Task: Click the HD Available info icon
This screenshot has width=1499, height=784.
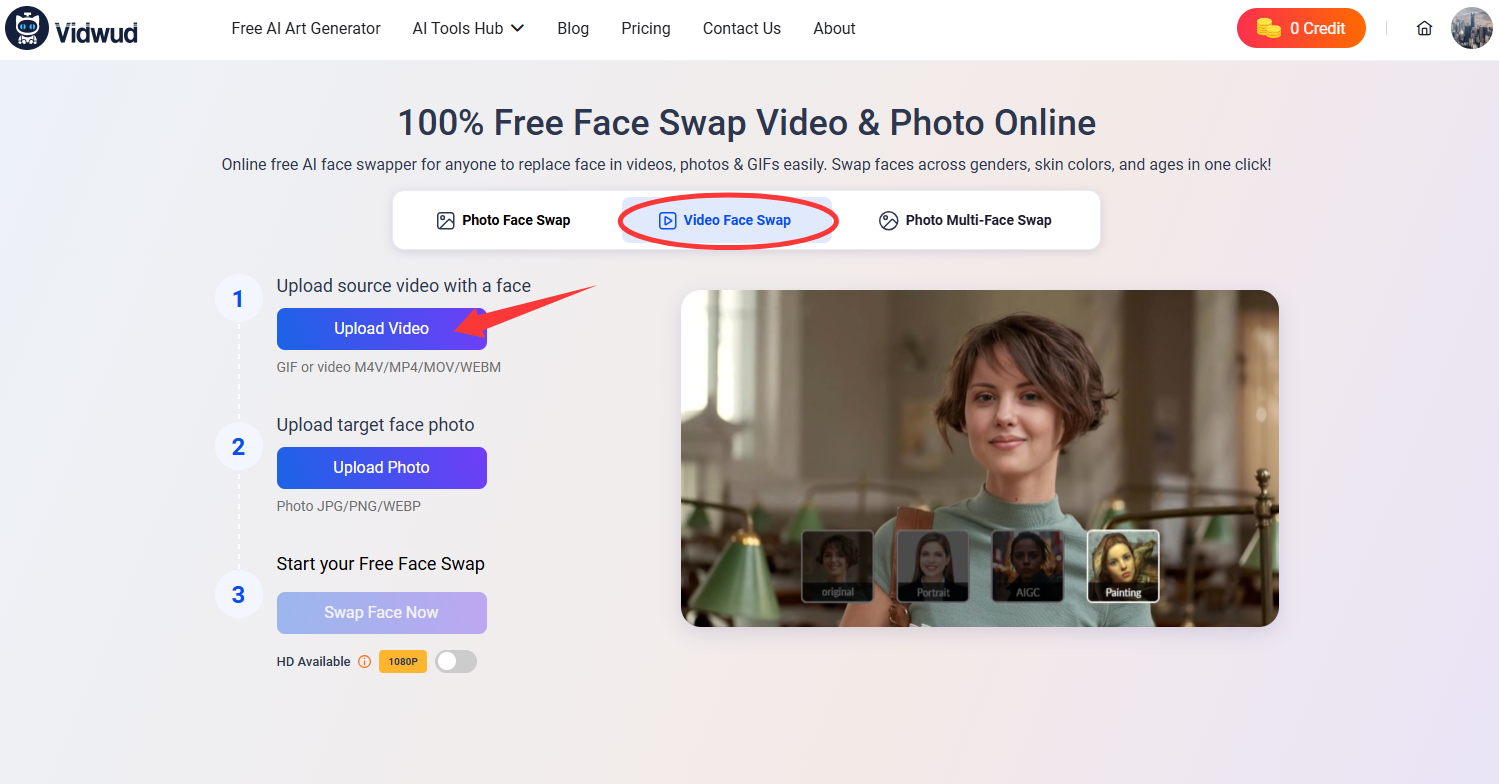Action: [x=363, y=661]
